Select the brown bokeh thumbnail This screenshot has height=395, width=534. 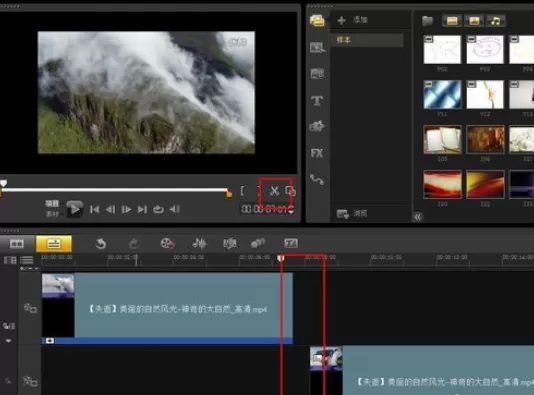485,140
